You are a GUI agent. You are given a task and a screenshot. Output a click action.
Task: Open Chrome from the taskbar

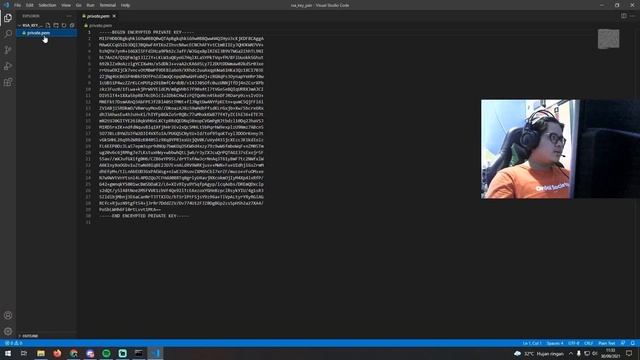(73, 353)
